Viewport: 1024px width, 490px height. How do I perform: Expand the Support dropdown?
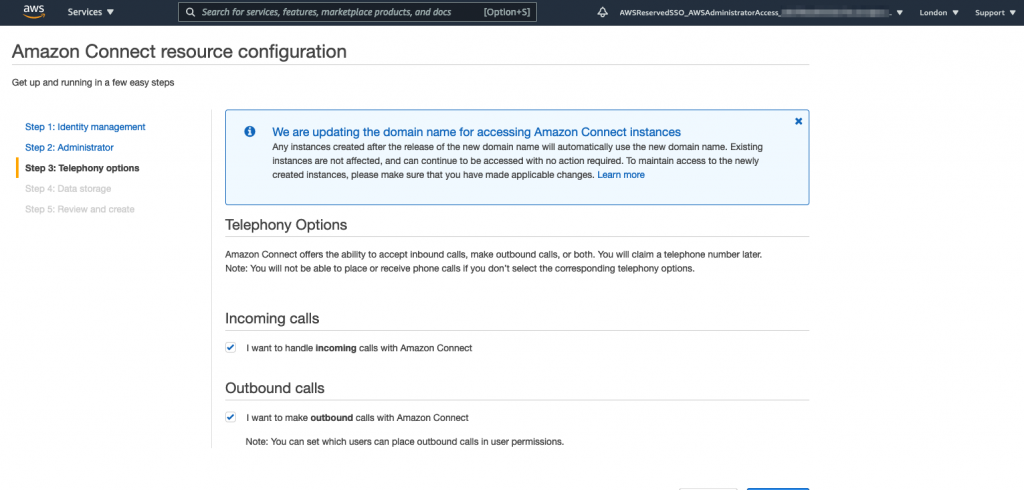[x=994, y=13]
